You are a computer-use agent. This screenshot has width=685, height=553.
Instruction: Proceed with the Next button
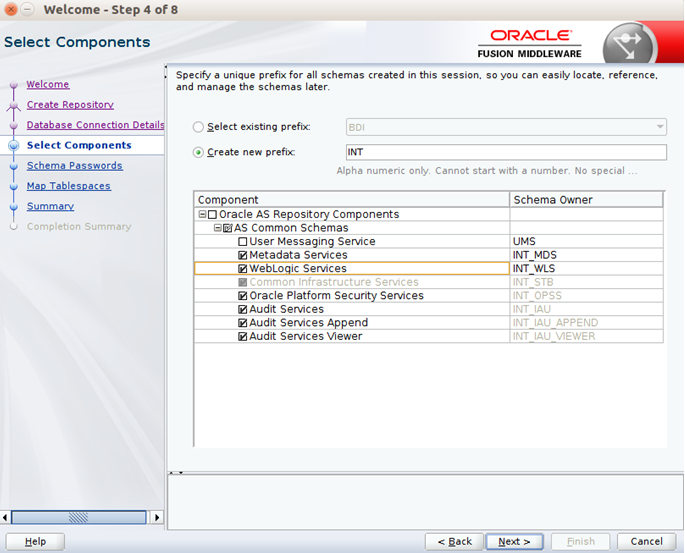point(514,542)
